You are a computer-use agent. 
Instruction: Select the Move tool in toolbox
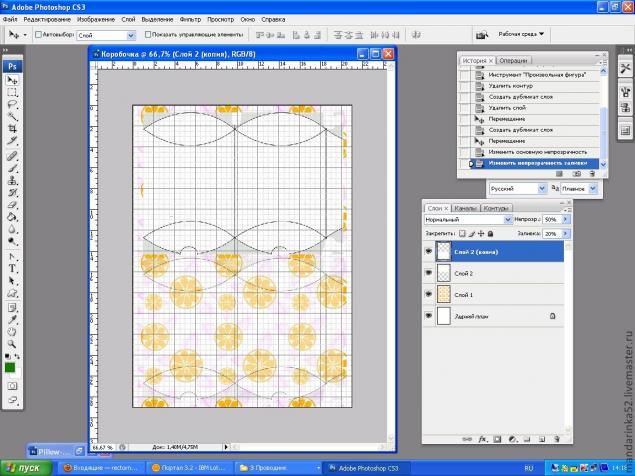(13, 80)
